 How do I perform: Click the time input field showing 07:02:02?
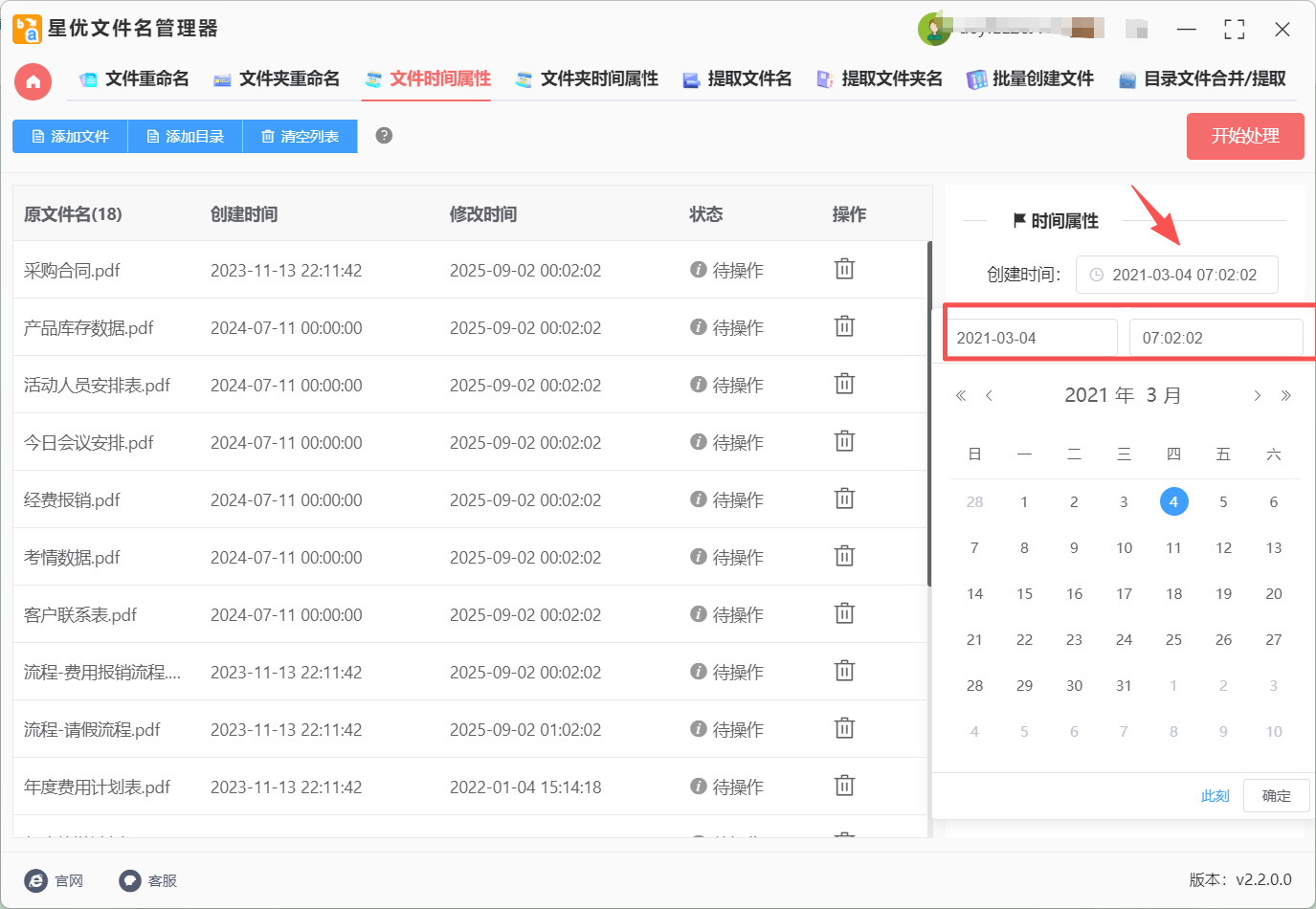click(x=1216, y=338)
